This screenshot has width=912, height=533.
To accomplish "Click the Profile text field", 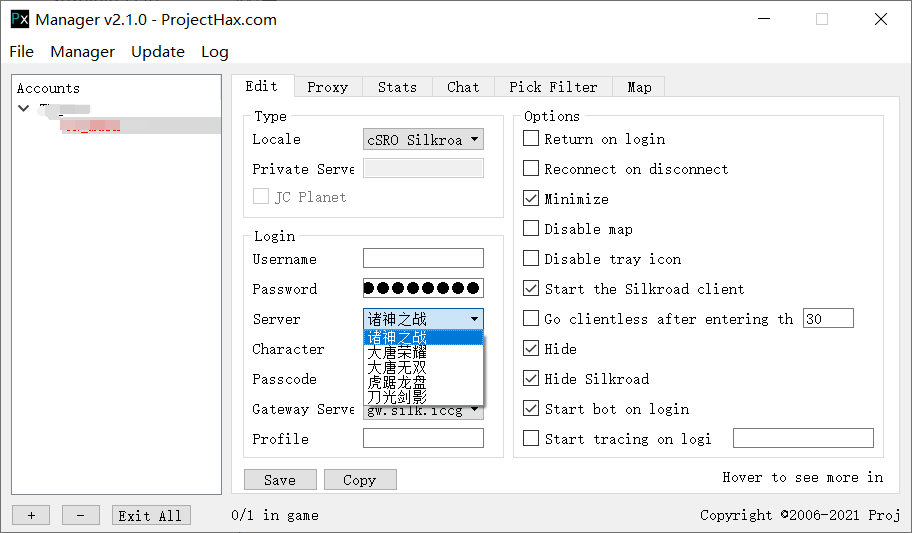I will pos(423,439).
